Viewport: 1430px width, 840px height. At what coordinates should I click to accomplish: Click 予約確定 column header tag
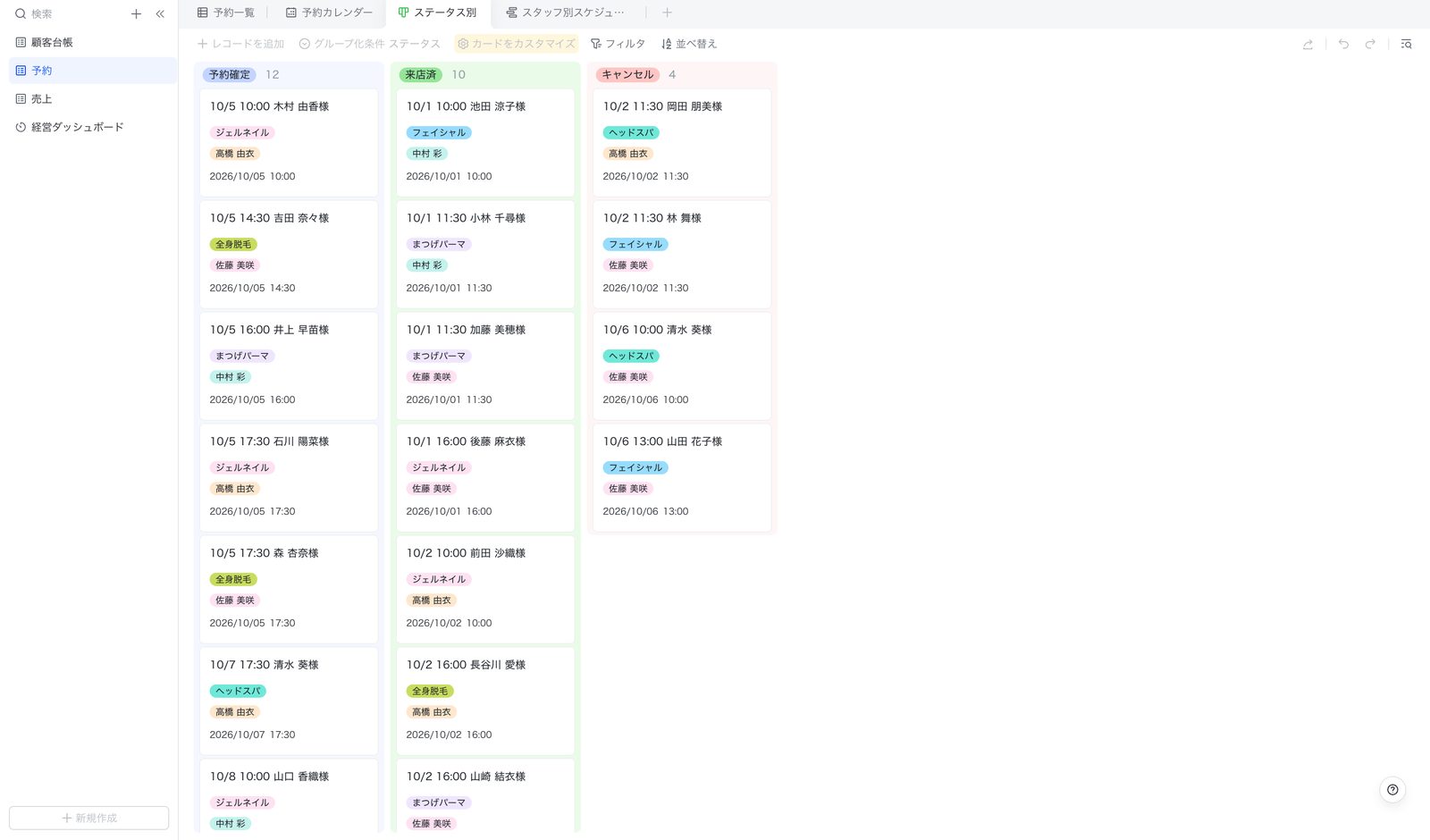tap(230, 75)
